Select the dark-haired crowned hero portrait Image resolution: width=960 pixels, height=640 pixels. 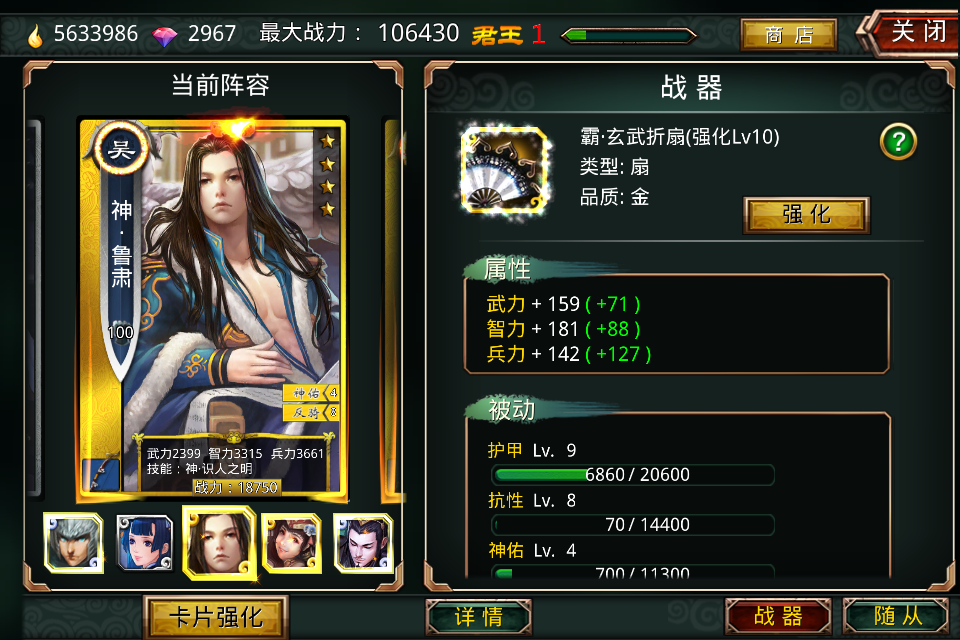pyautogui.click(x=363, y=543)
